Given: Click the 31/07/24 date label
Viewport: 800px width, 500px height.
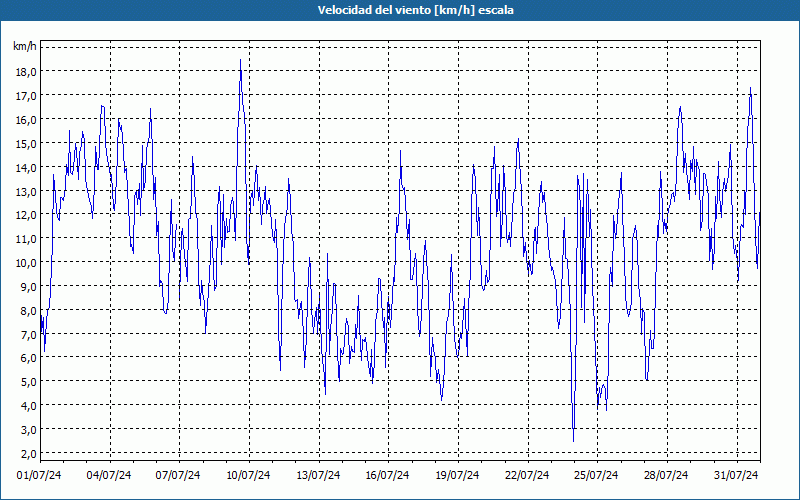Looking at the screenshot, I should tap(736, 476).
